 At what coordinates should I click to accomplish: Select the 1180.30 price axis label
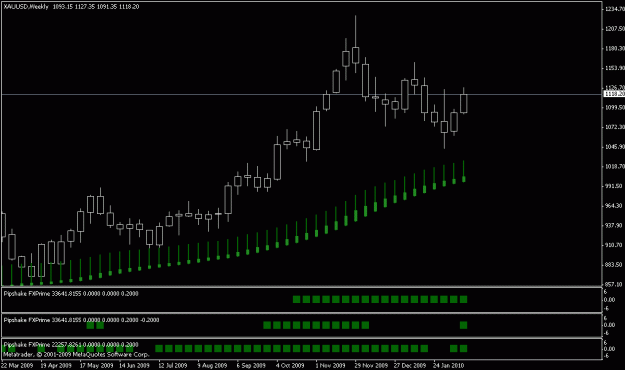[615, 48]
